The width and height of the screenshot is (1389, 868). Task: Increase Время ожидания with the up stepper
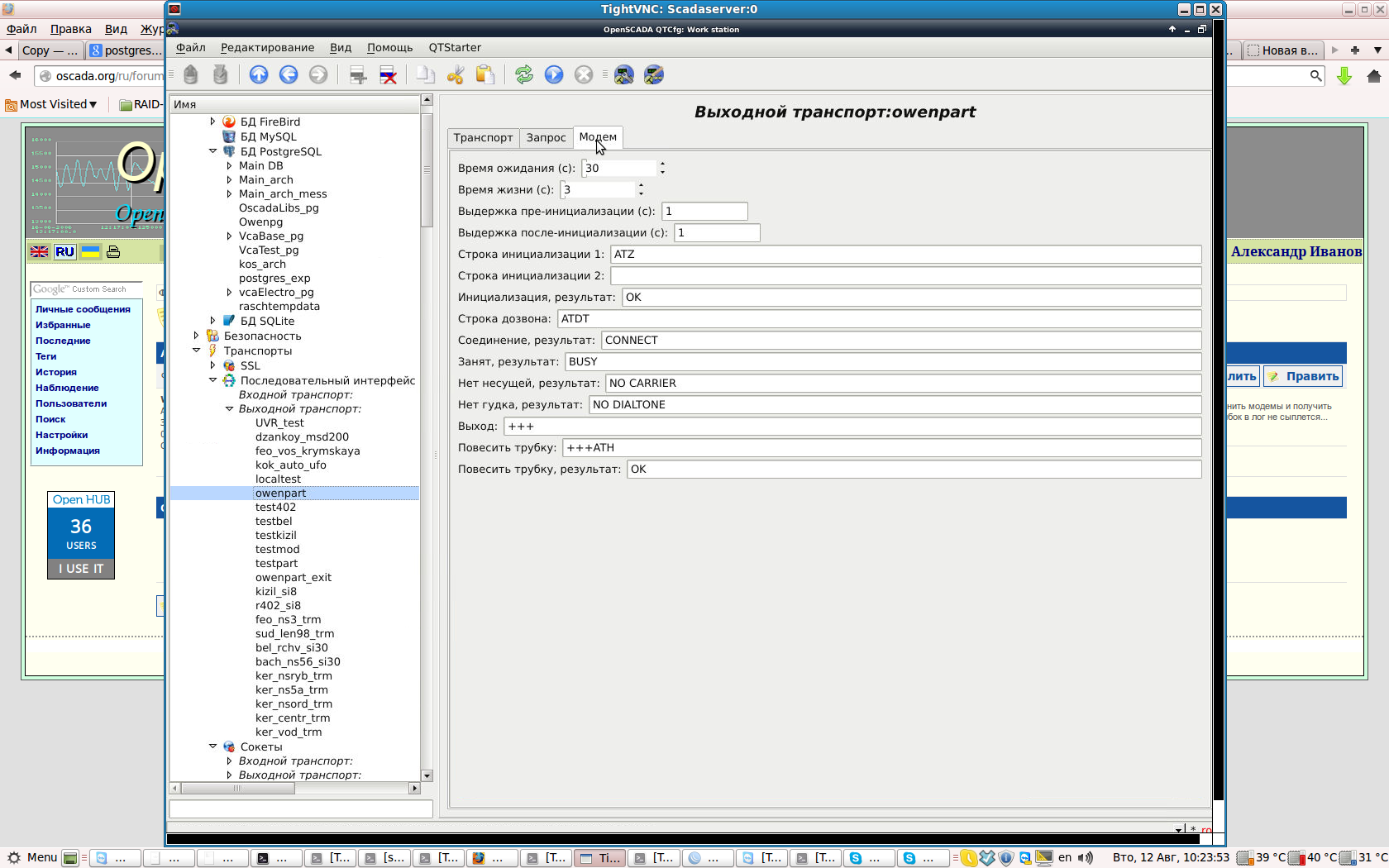(x=662, y=164)
